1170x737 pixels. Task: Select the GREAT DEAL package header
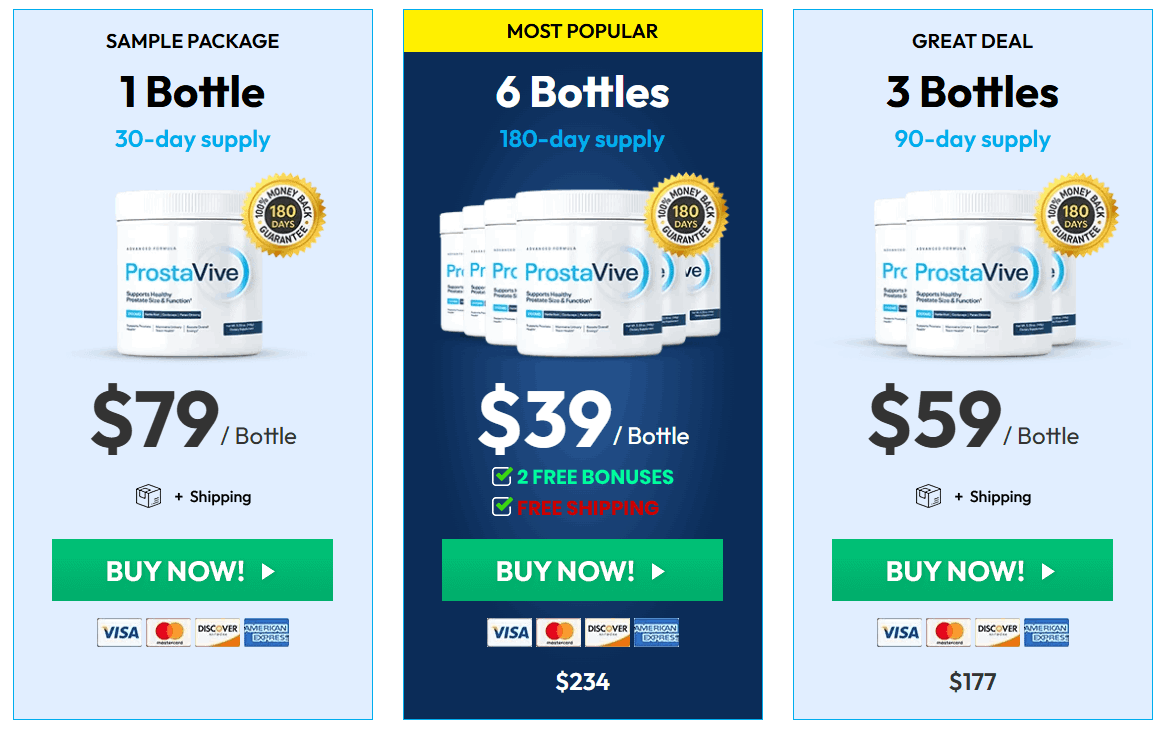pos(972,41)
